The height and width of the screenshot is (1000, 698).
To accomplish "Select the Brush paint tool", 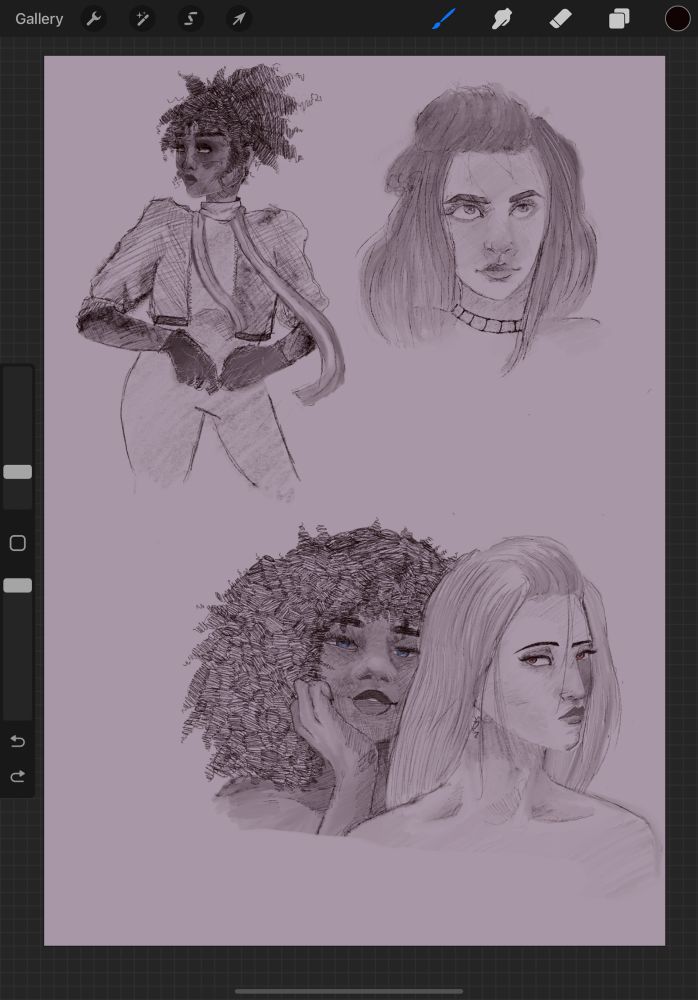I will (x=444, y=19).
